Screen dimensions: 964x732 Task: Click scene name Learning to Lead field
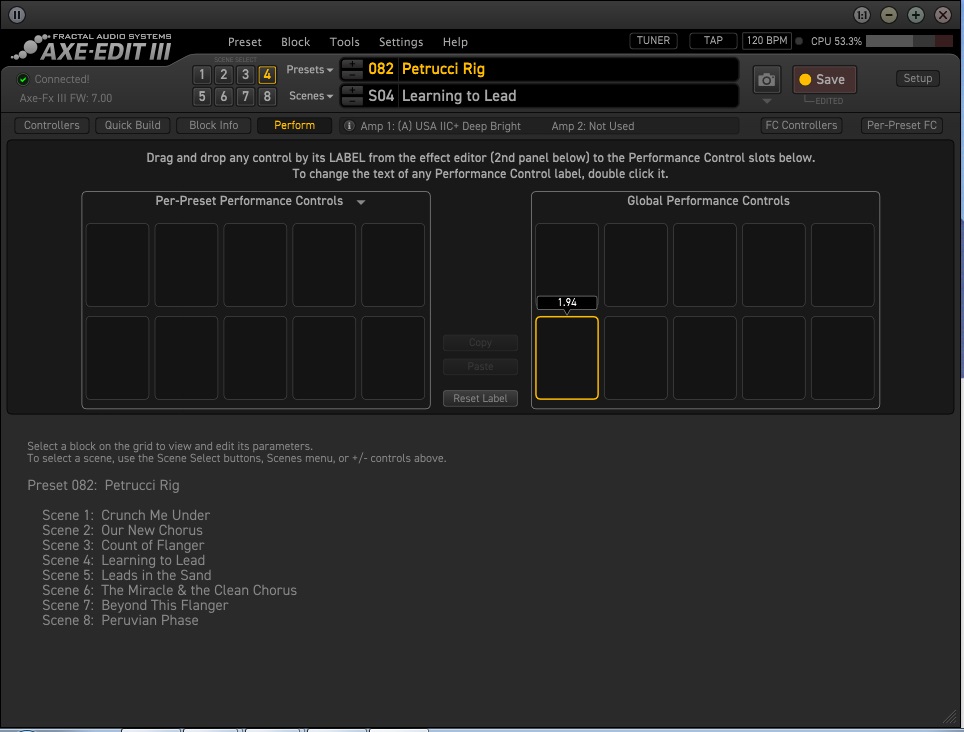(x=569, y=96)
